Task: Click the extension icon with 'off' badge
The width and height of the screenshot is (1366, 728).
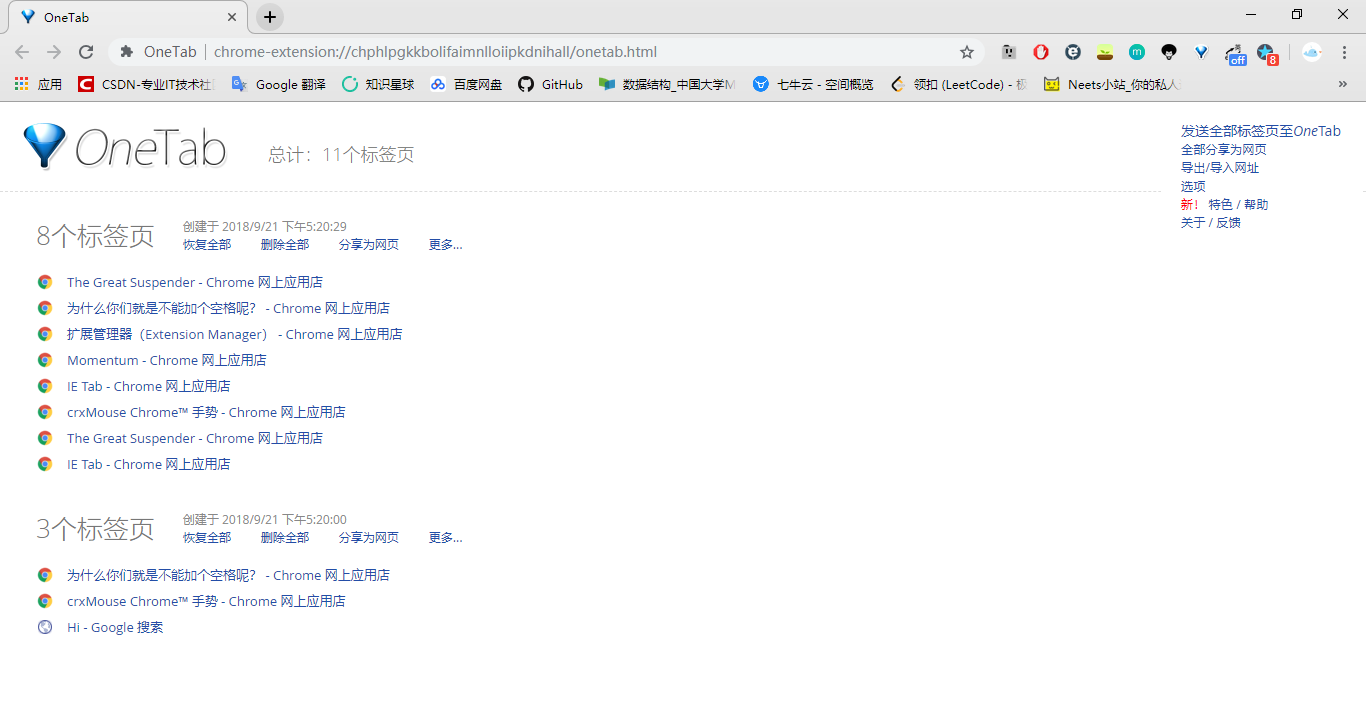Action: pos(1235,53)
